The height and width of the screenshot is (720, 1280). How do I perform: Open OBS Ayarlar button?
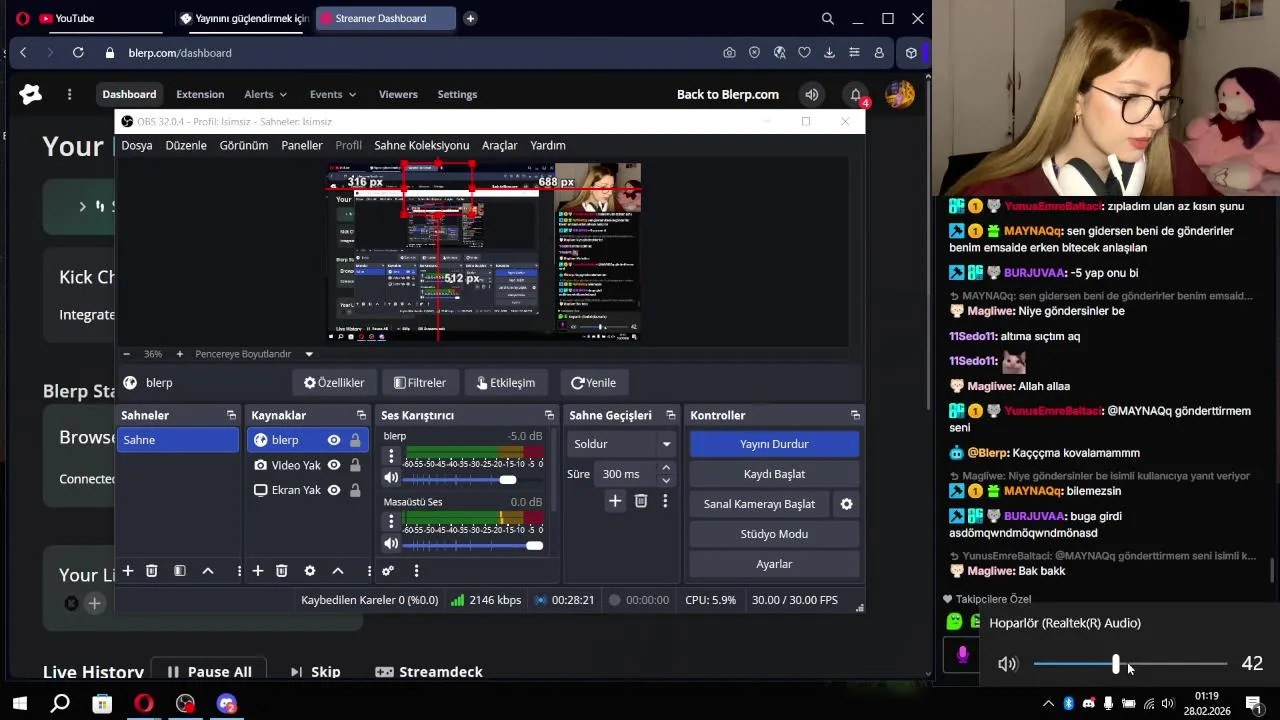coord(774,564)
